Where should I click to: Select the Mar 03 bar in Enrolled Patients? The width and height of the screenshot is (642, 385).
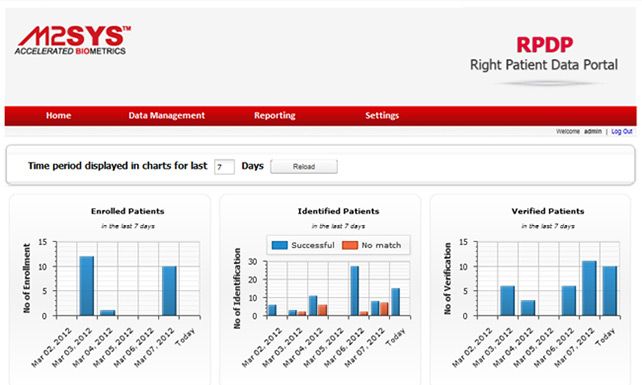pos(87,286)
